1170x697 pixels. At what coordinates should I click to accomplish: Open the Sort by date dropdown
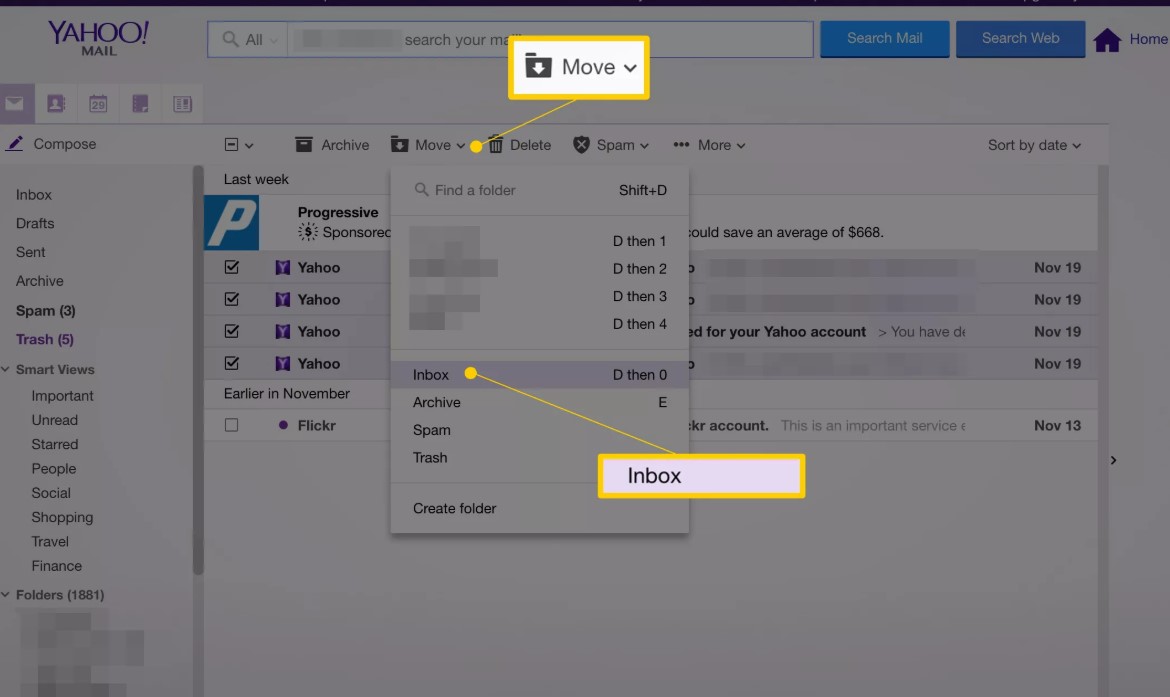click(x=1034, y=144)
